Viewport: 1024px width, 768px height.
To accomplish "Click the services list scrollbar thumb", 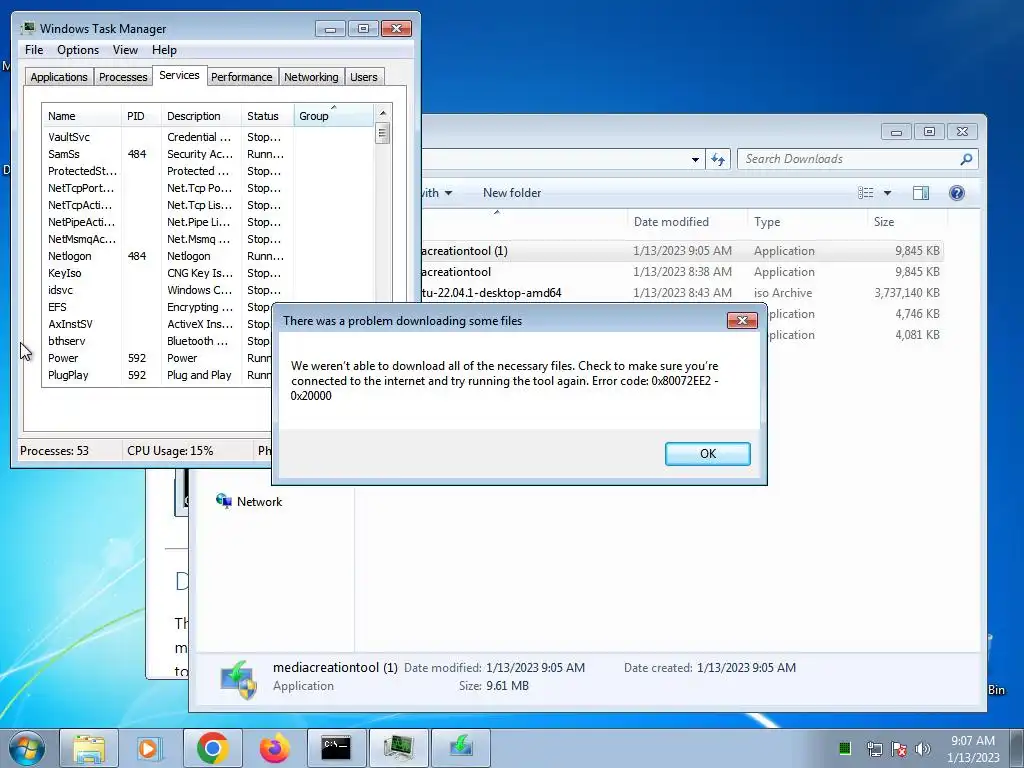I will 383,134.
